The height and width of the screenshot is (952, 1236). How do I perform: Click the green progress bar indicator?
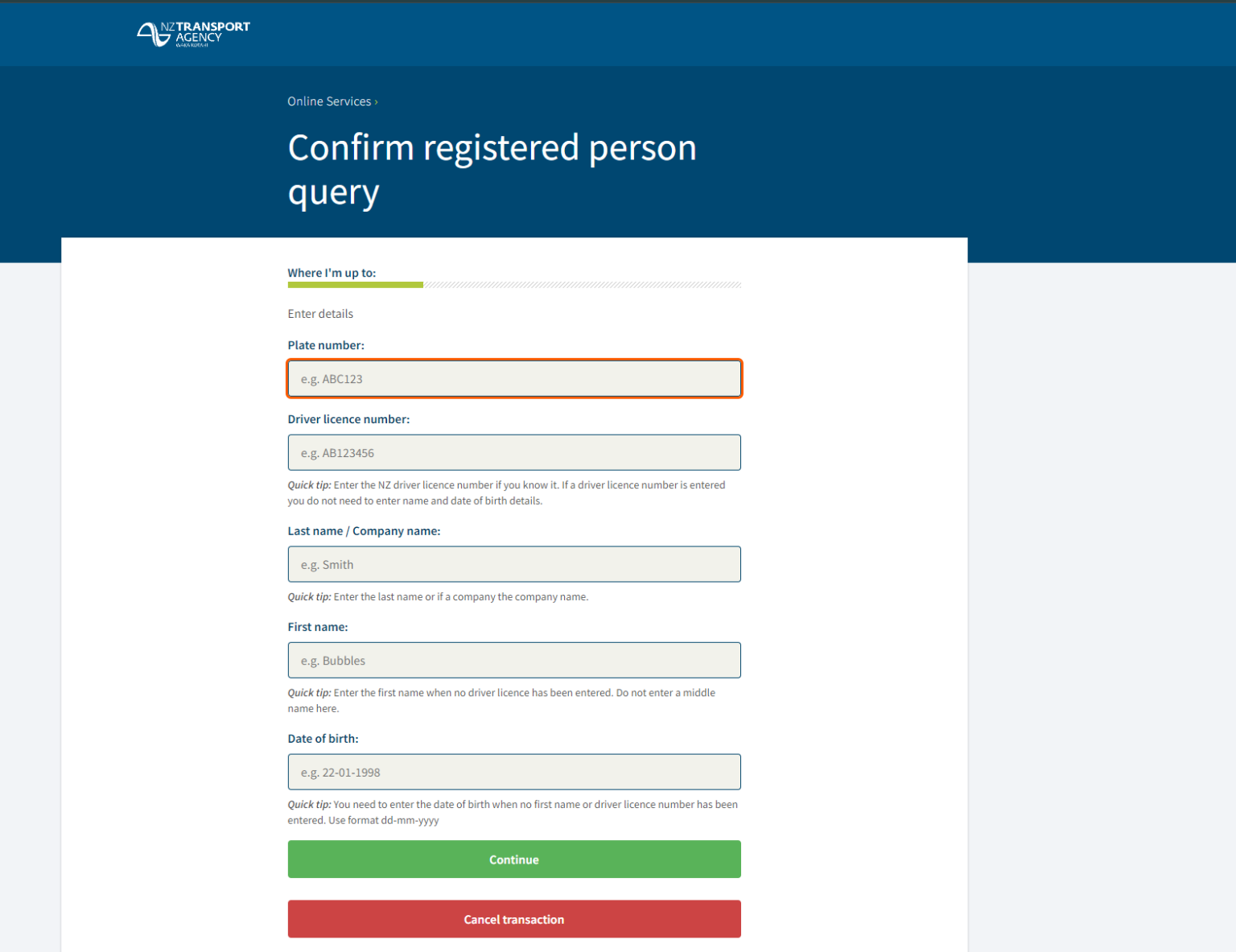355,285
